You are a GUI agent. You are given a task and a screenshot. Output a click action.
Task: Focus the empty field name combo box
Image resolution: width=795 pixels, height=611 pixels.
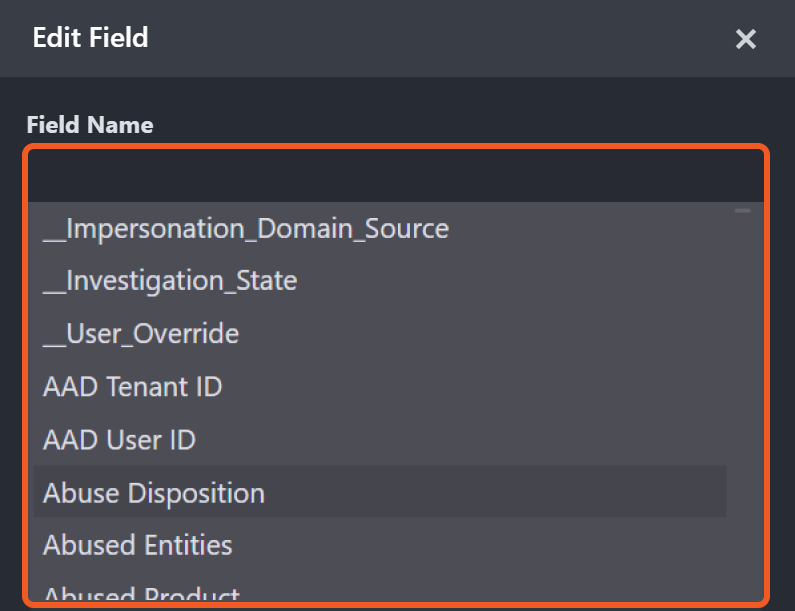click(395, 175)
